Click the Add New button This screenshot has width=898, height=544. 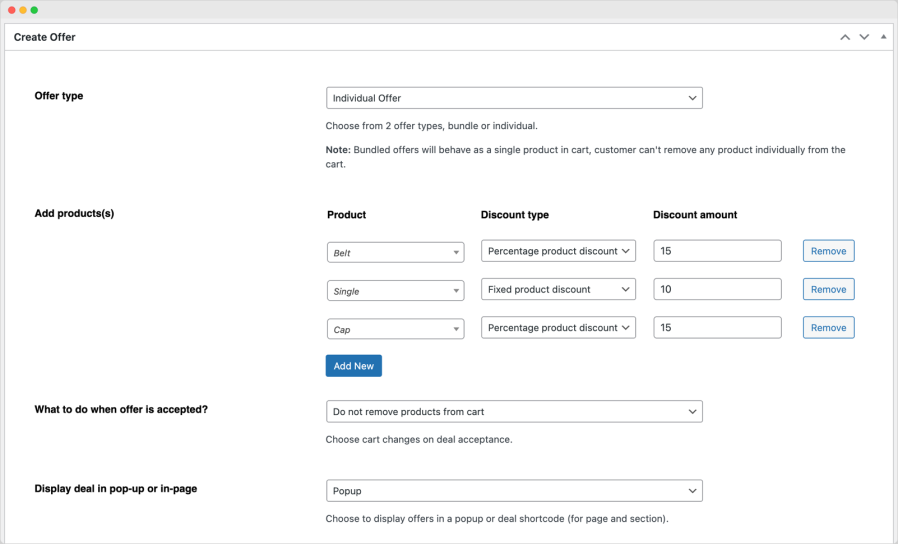tap(353, 366)
